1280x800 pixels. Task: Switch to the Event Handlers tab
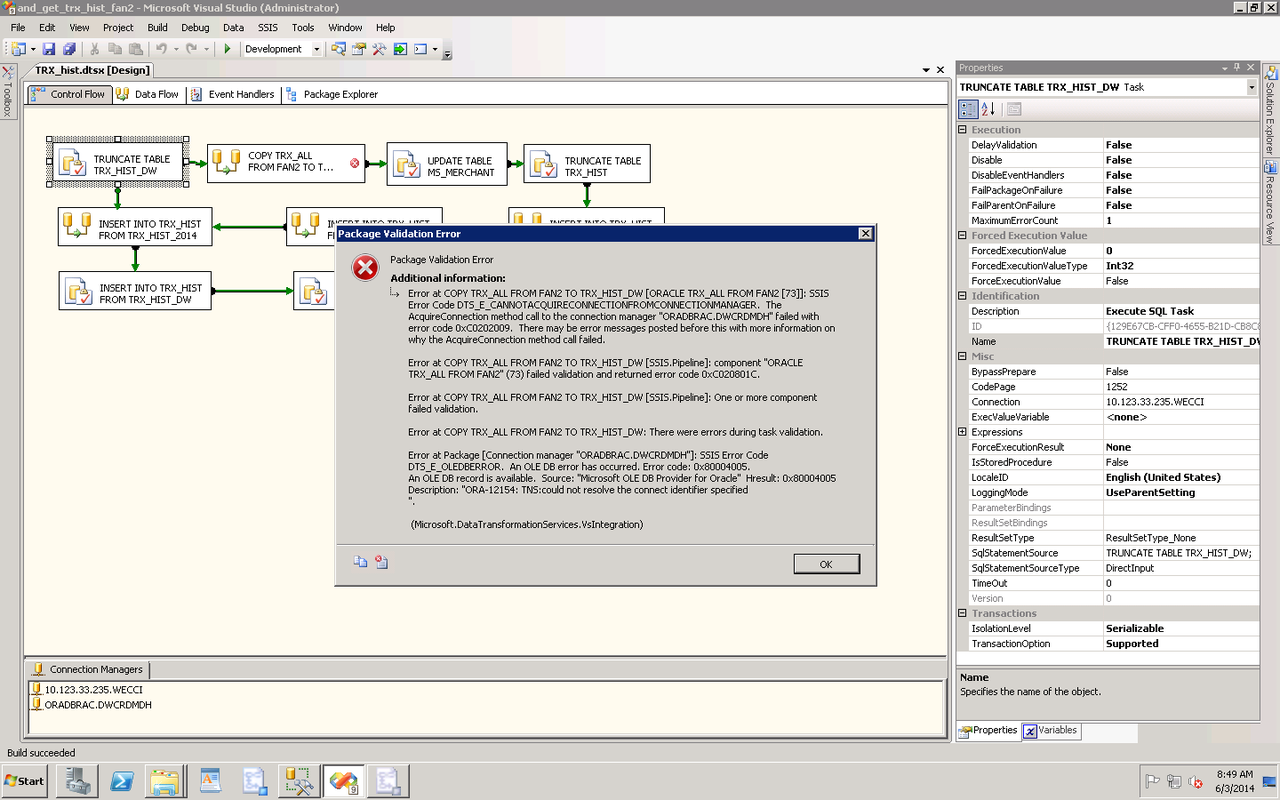232,94
